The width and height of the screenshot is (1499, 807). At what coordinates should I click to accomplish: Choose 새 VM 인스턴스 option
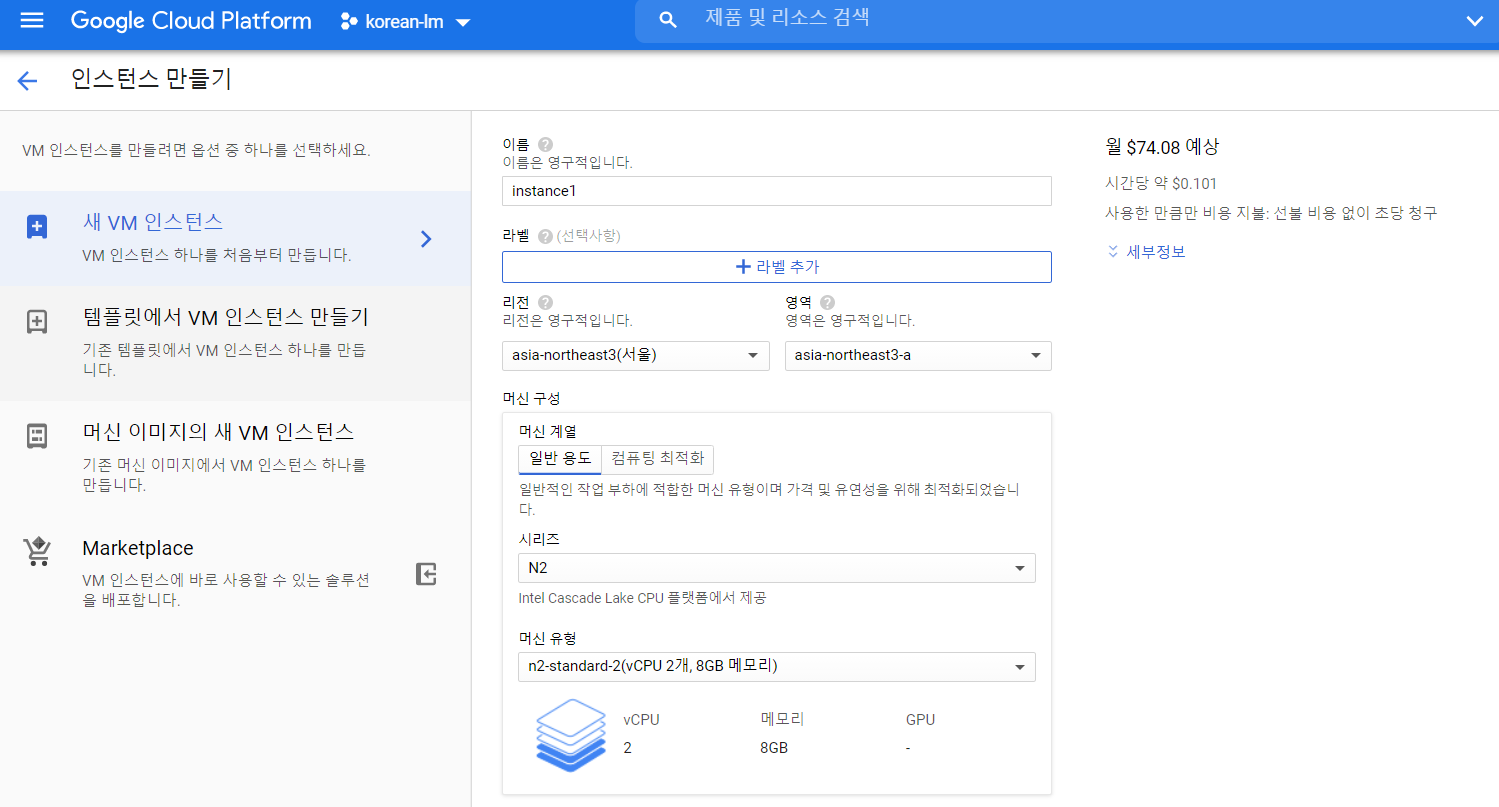tap(235, 238)
